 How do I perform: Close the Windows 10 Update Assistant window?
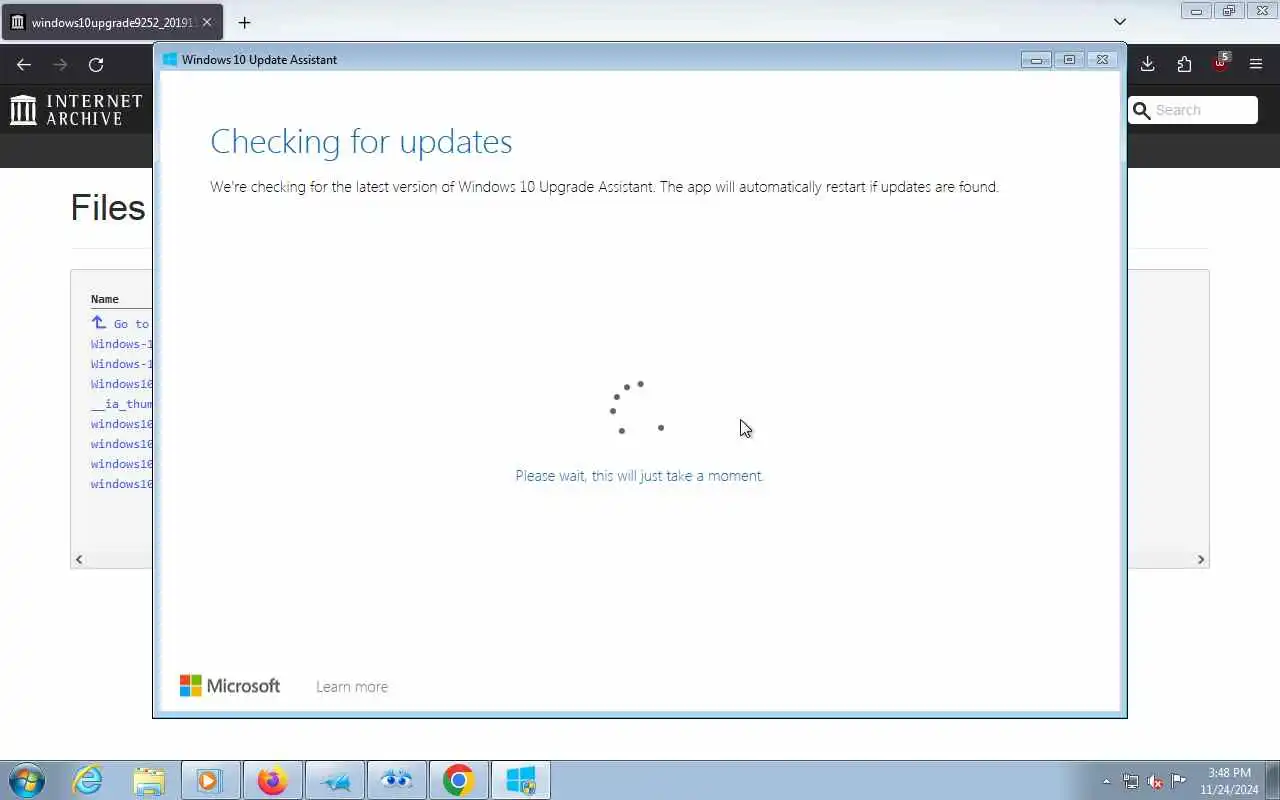coord(1102,60)
